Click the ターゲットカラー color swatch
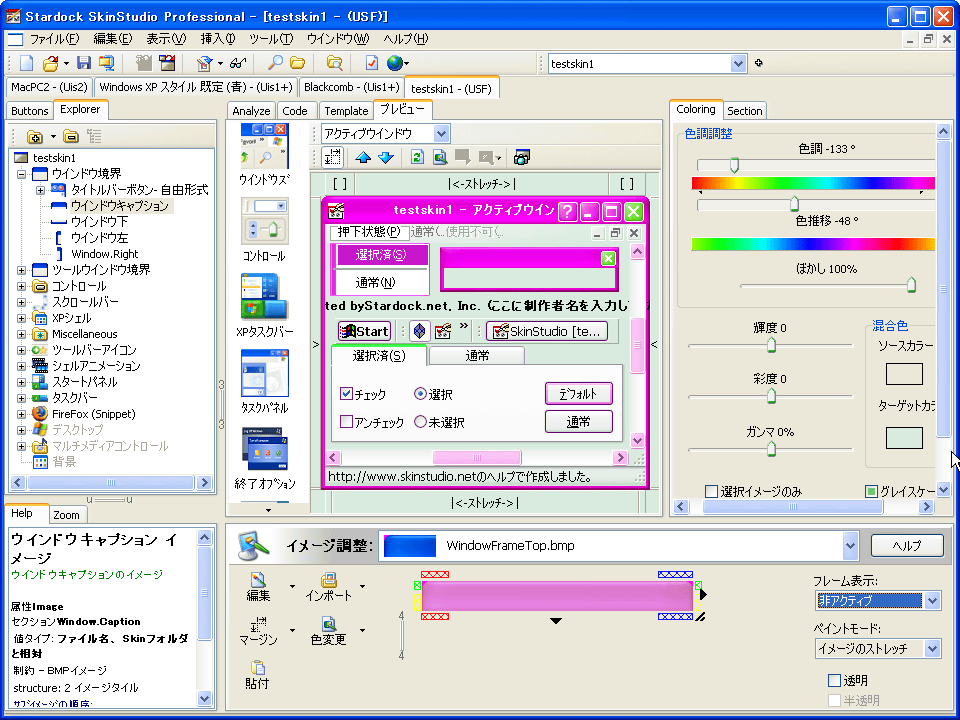This screenshot has width=960, height=720. pyautogui.click(x=904, y=438)
